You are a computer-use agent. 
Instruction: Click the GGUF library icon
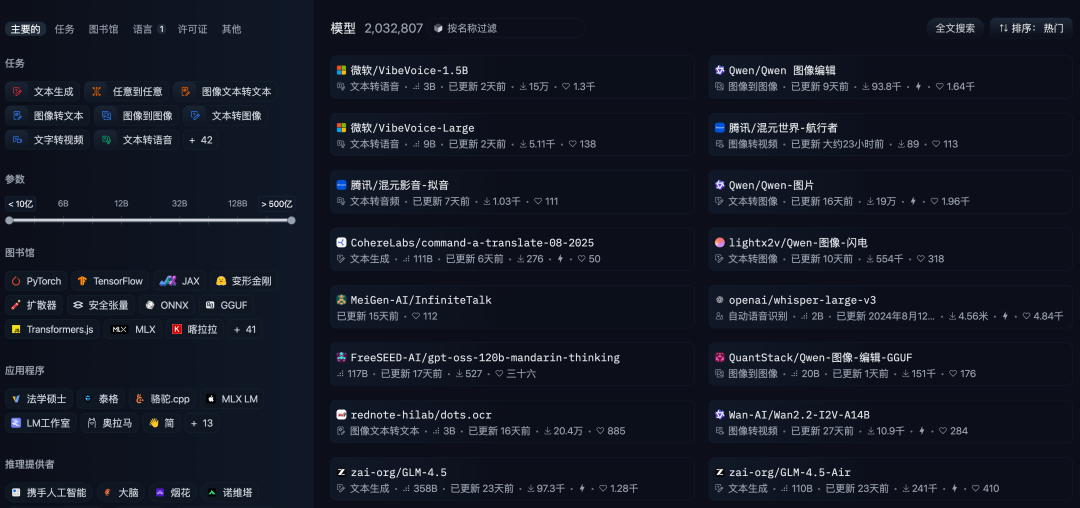click(x=210, y=305)
